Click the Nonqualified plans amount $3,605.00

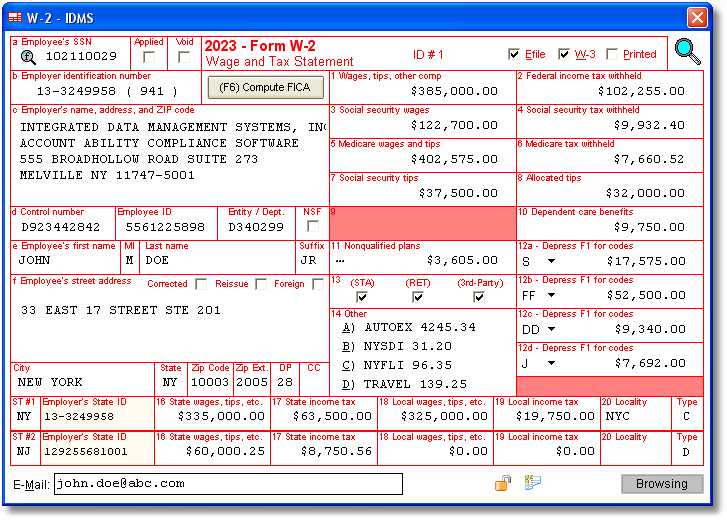coord(462,260)
